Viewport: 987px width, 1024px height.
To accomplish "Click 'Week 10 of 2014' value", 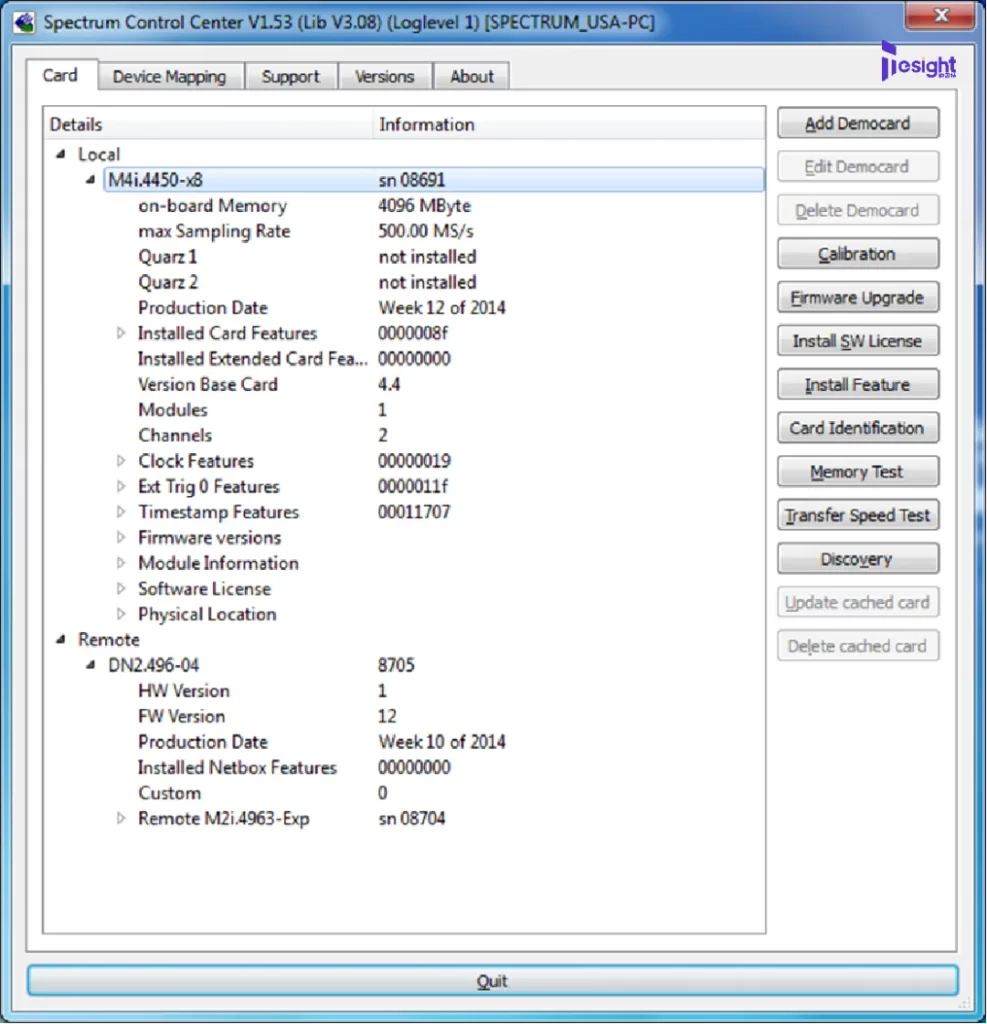I will pos(442,742).
